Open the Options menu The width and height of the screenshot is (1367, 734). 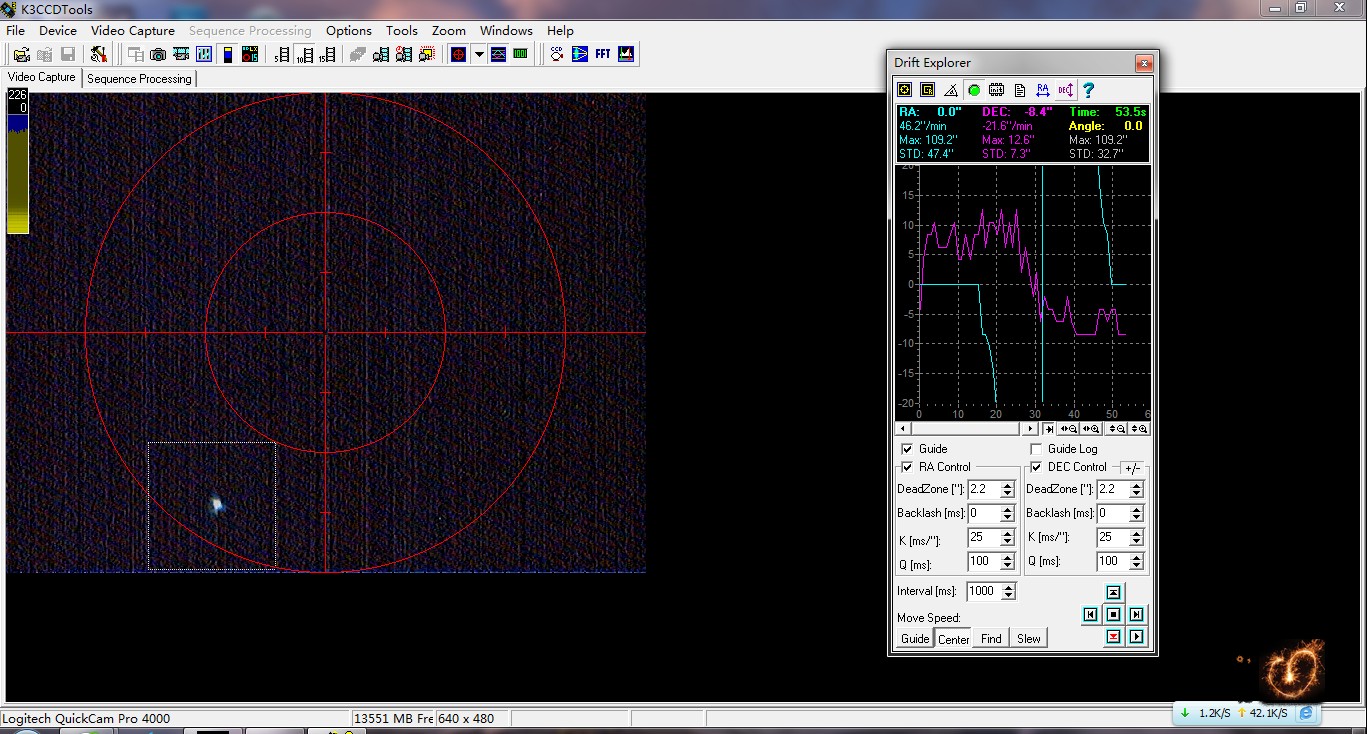[x=349, y=31]
